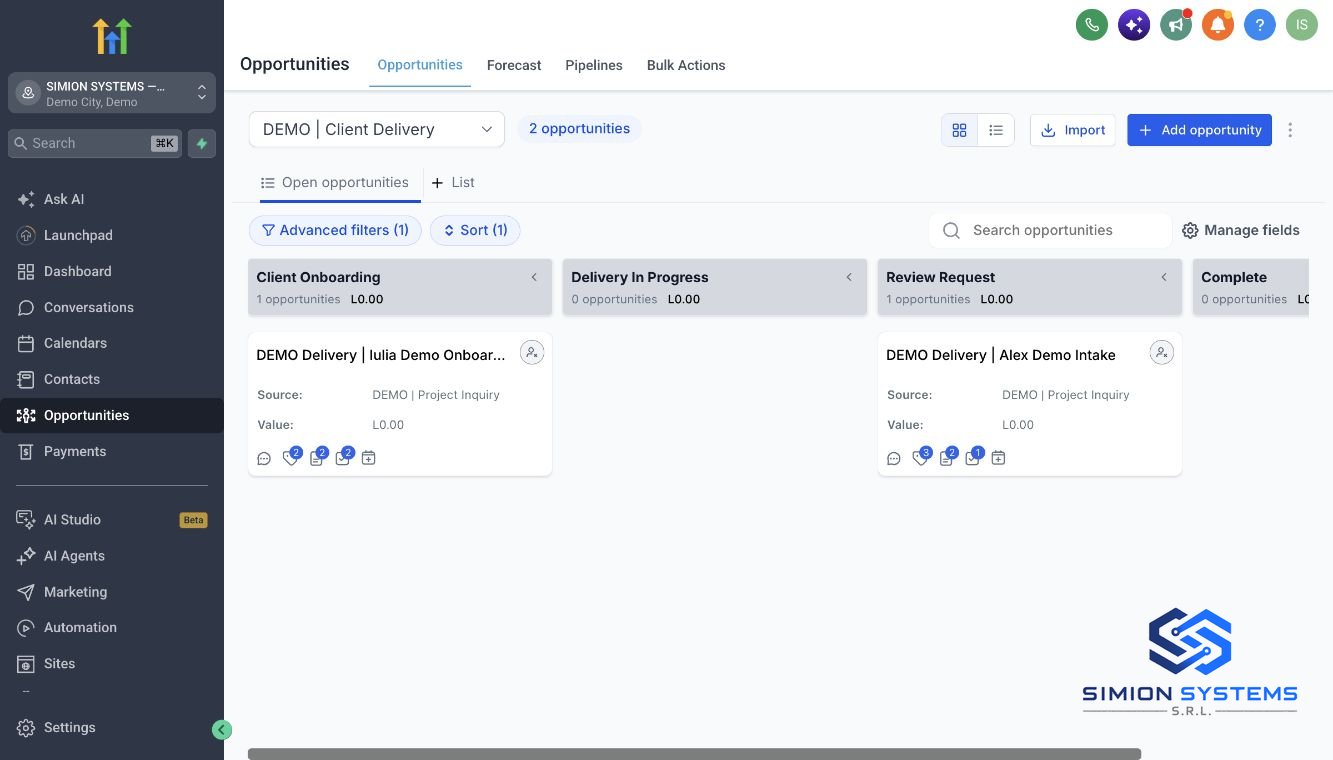Open the SIMION SYSTEMS account switcher
Image resolution: width=1333 pixels, height=760 pixels.
point(112,93)
